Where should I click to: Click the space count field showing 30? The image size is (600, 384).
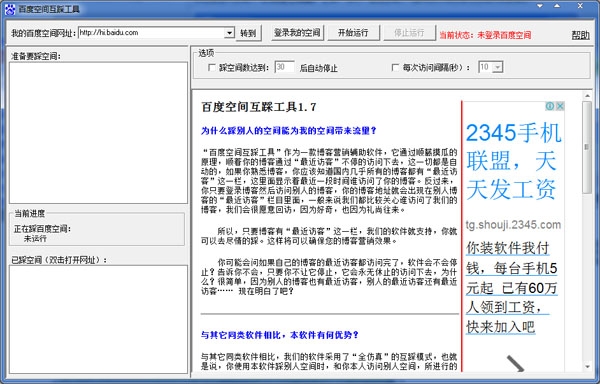[x=284, y=67]
